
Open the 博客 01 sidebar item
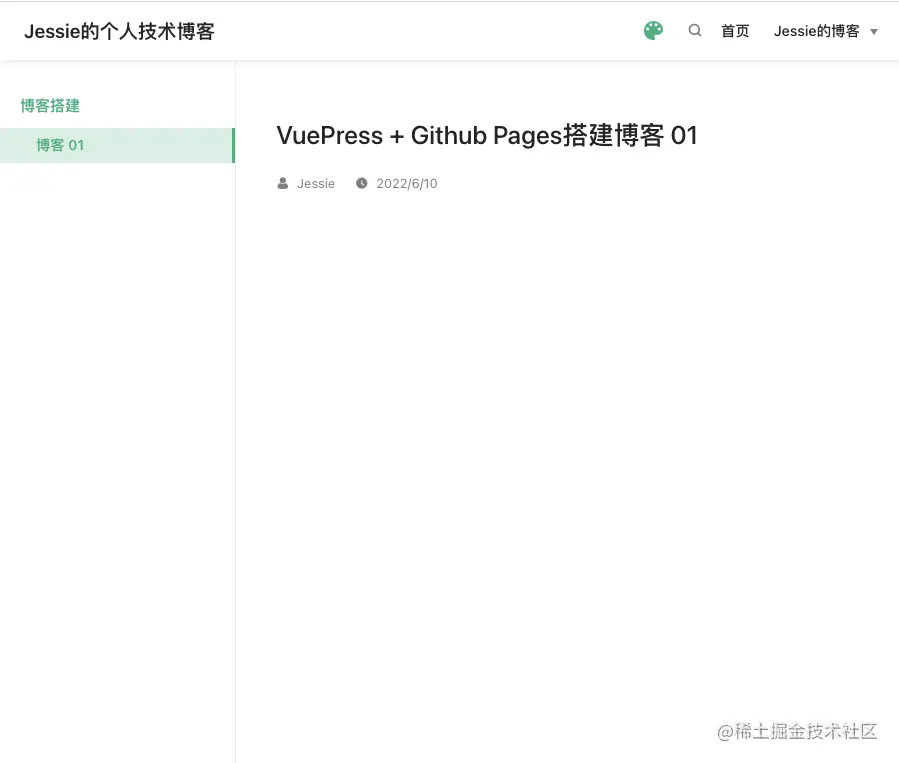coord(117,145)
